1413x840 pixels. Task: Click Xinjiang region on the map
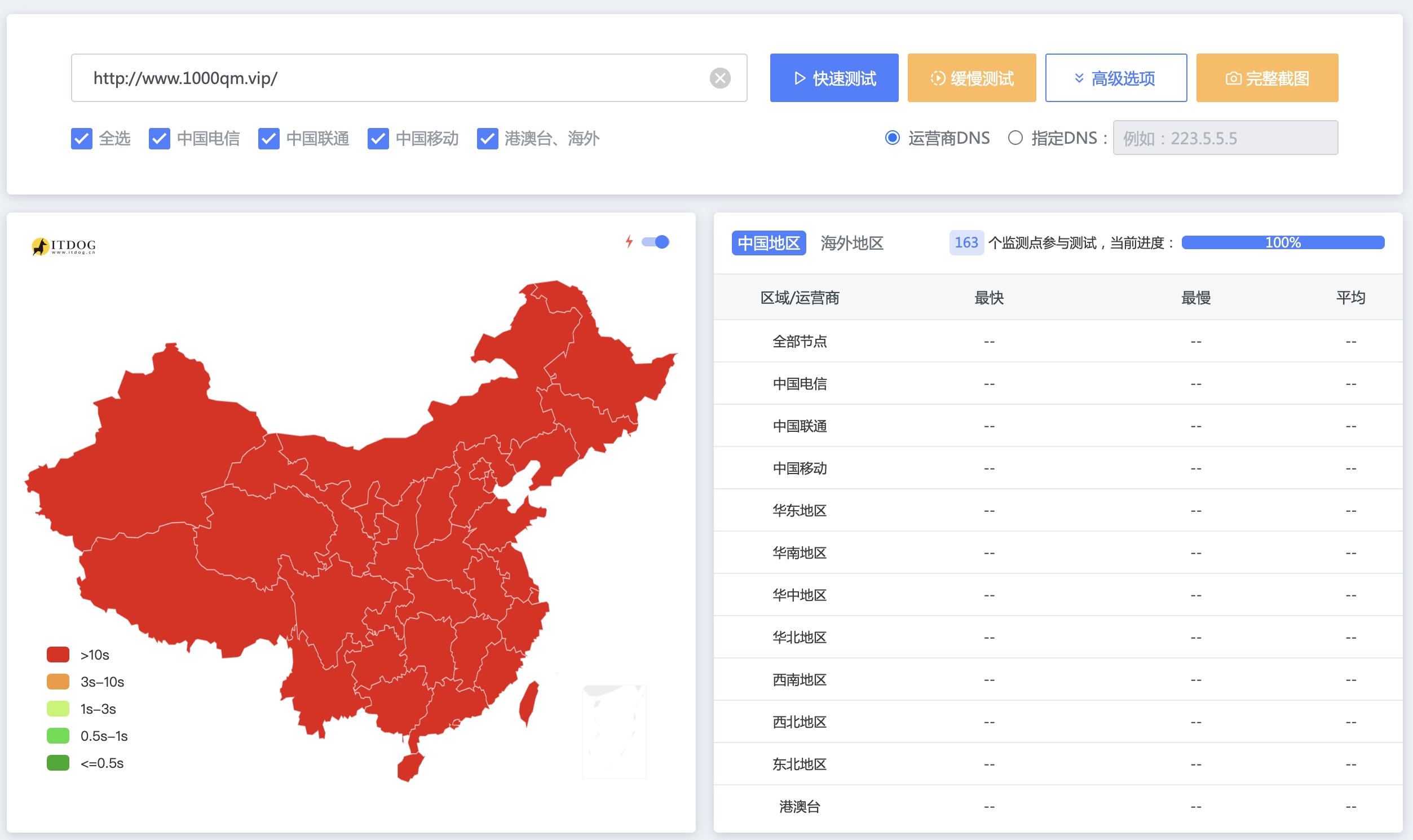pyautogui.click(x=147, y=447)
